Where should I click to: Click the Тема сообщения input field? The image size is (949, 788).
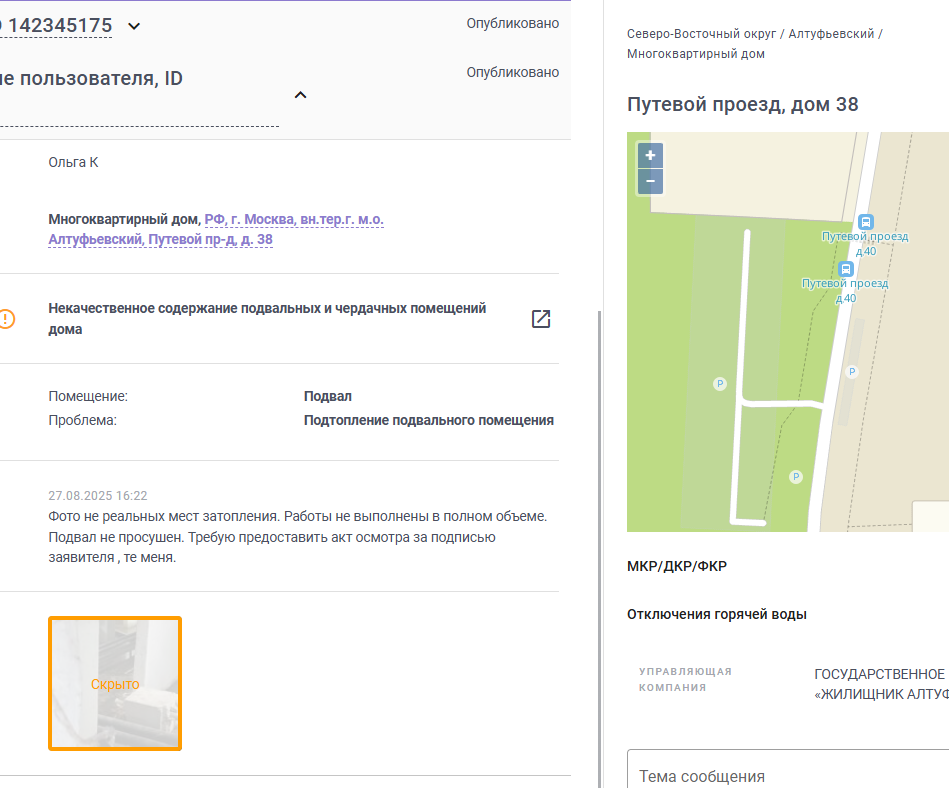point(788,769)
